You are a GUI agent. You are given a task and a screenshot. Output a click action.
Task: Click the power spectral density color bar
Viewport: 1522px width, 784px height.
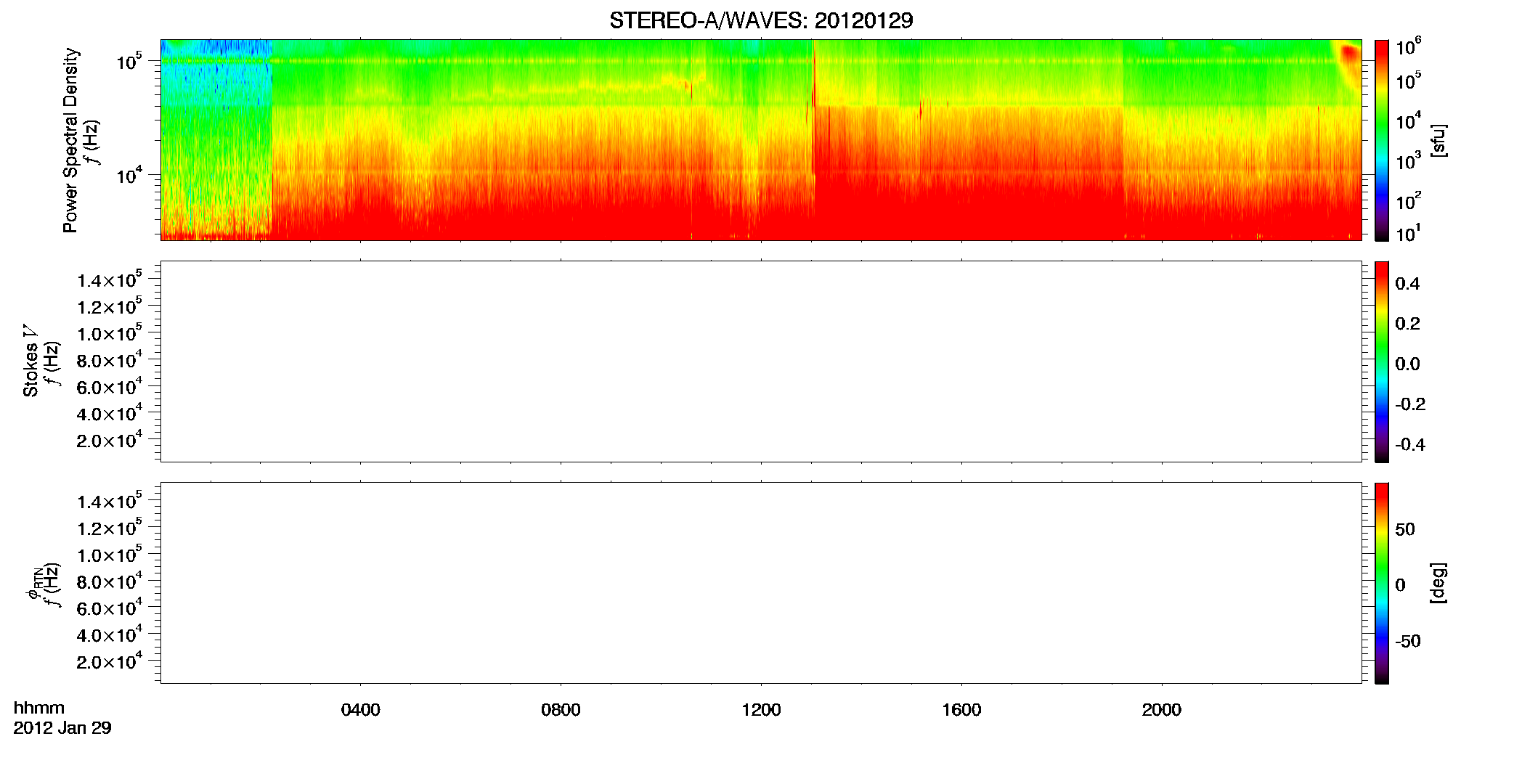[1382, 140]
